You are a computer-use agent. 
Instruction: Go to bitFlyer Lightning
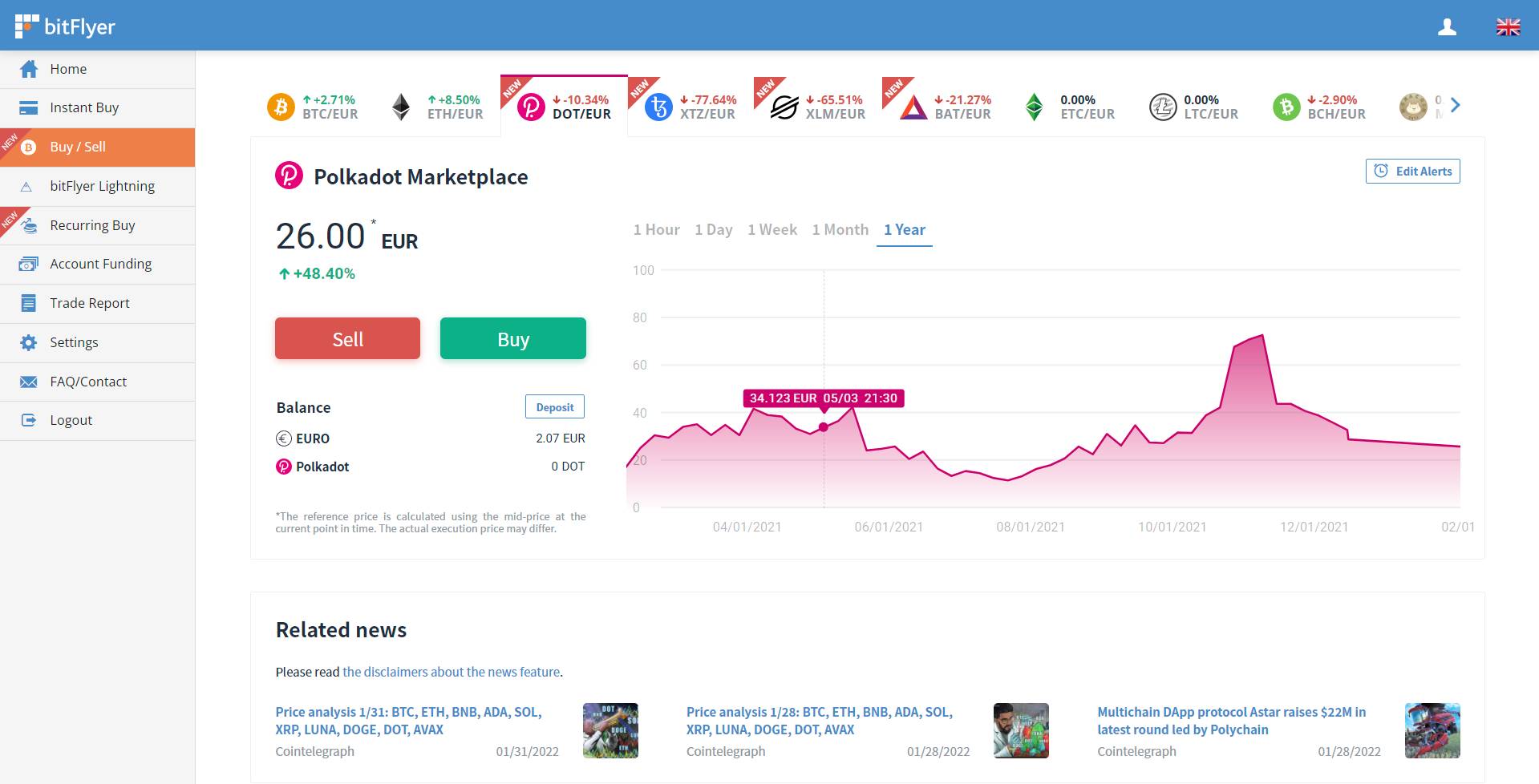(97, 187)
